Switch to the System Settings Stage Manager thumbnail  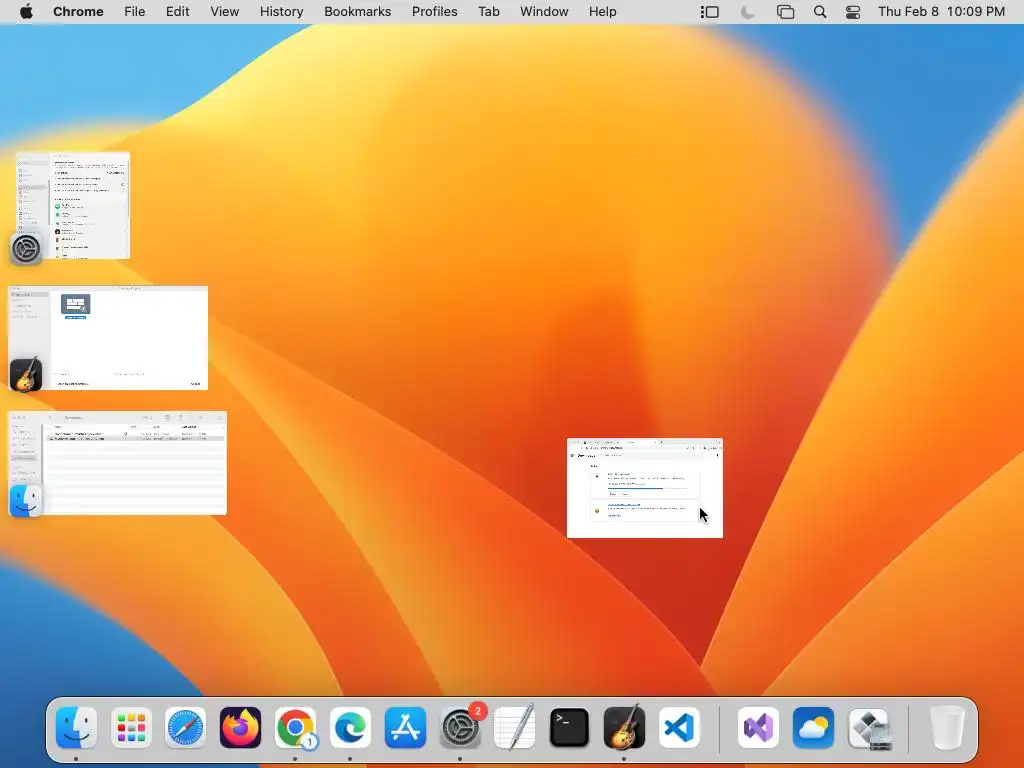pos(72,206)
